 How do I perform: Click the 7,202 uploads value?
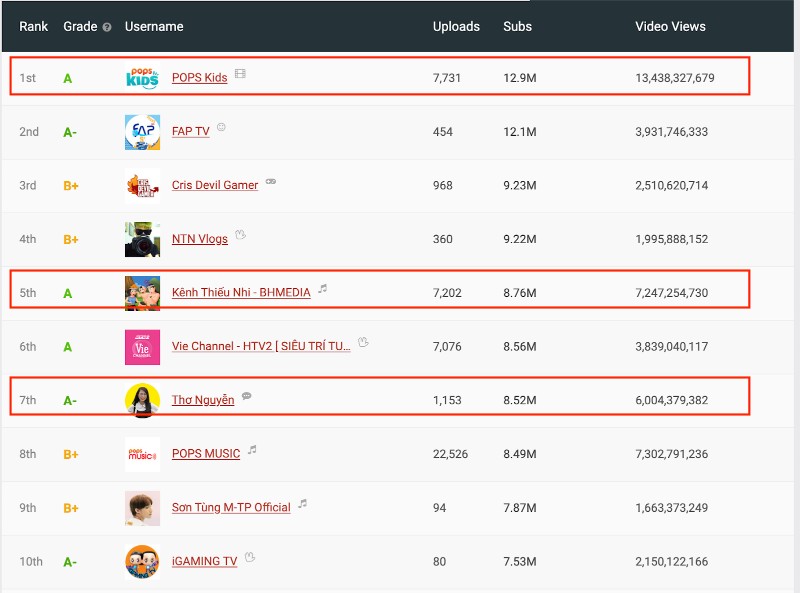[x=447, y=293]
